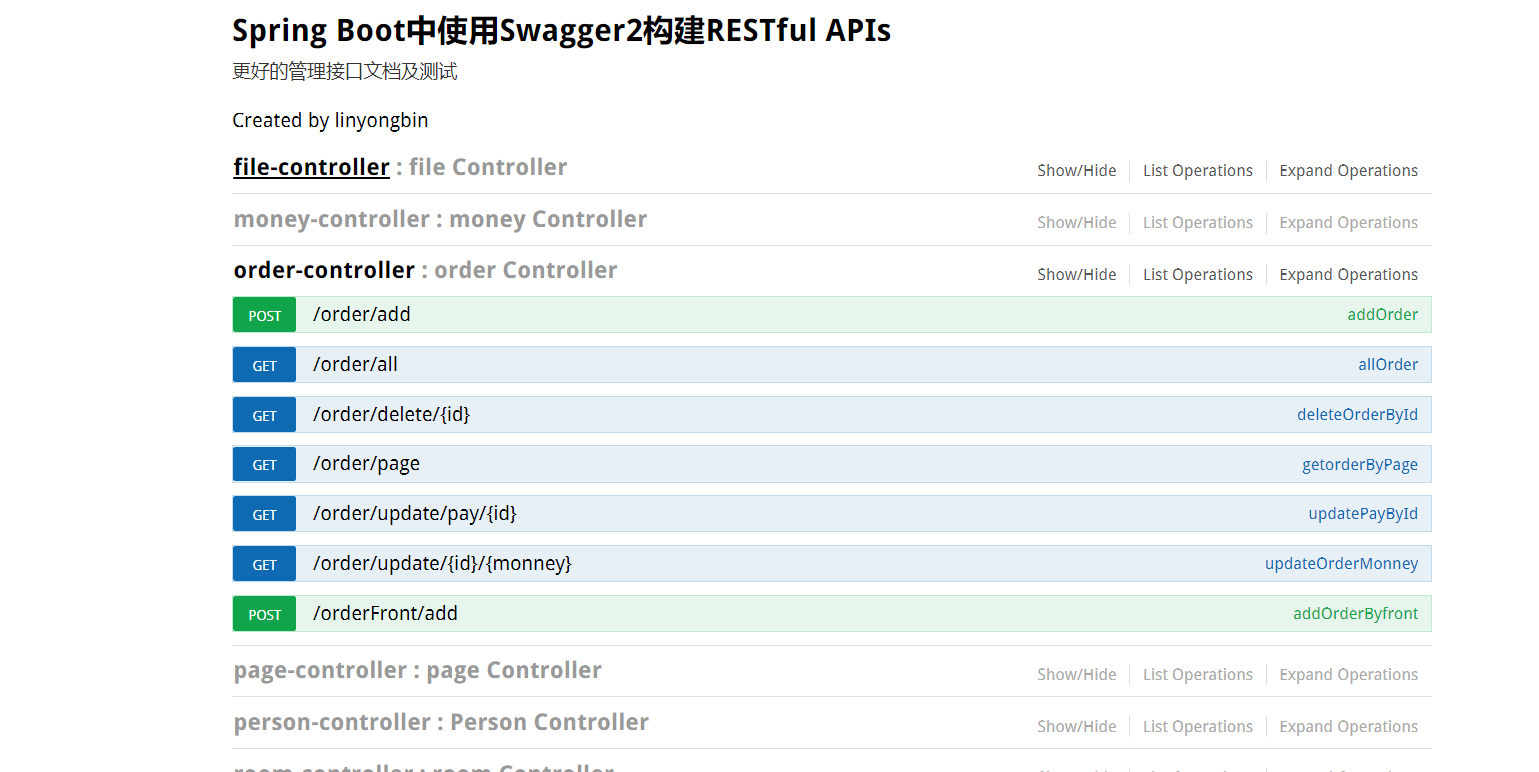
Task: Click the GET badge for /order/all
Action: (265, 365)
